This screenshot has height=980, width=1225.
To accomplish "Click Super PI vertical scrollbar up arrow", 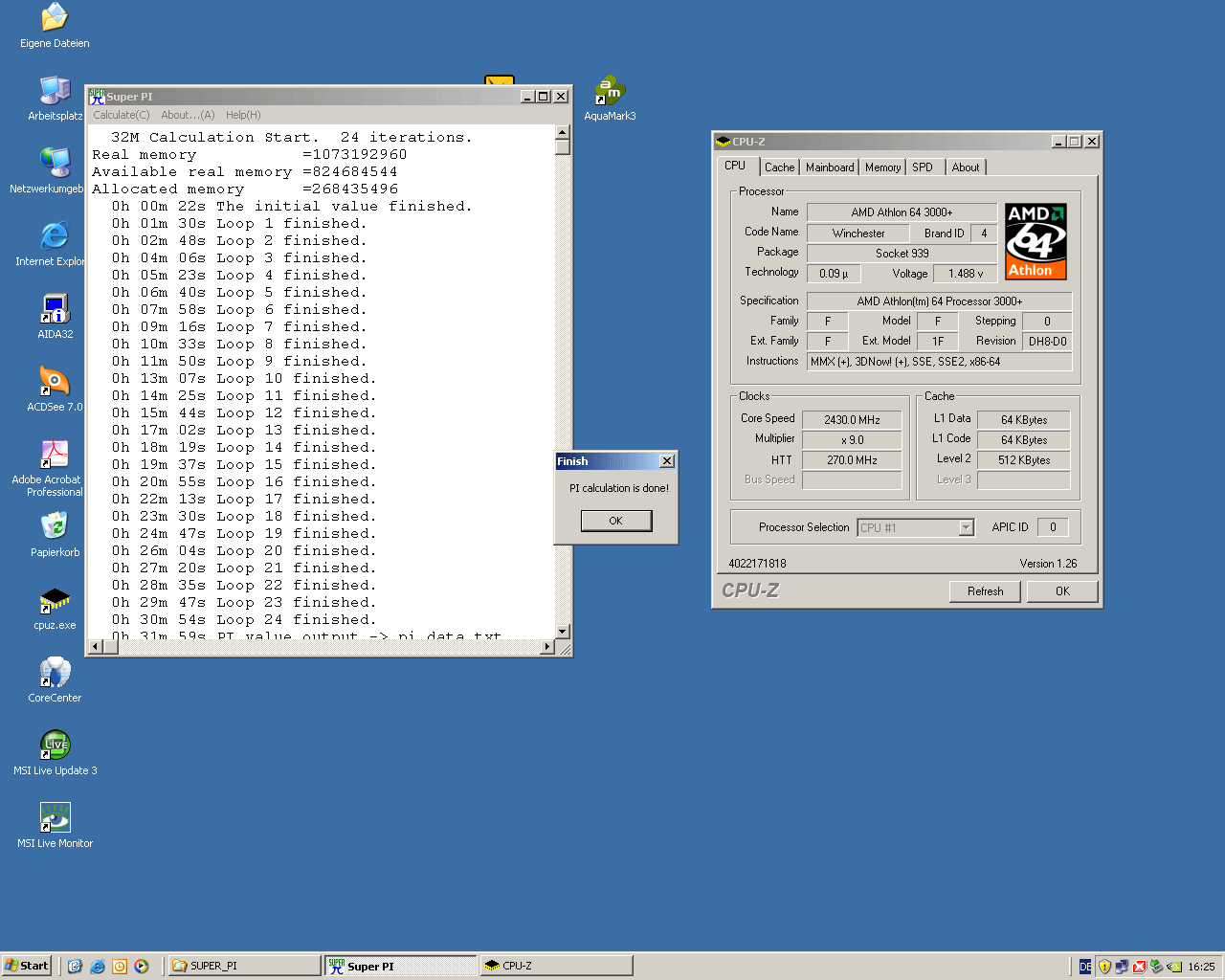I will pyautogui.click(x=563, y=133).
